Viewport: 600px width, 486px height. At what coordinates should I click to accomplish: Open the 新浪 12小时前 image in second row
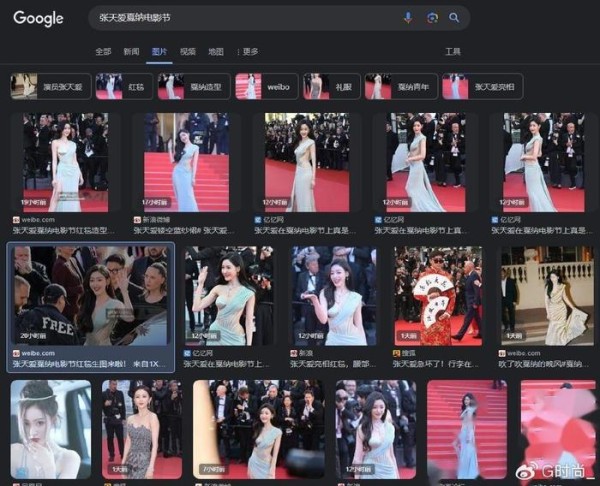(334, 296)
